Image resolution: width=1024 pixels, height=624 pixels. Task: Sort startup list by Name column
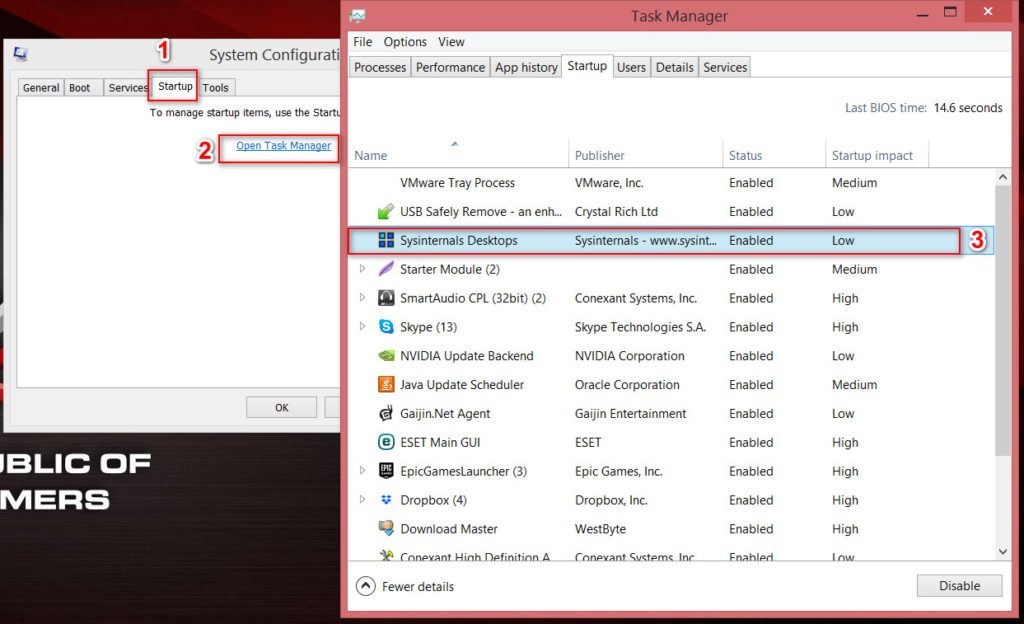pyautogui.click(x=458, y=155)
